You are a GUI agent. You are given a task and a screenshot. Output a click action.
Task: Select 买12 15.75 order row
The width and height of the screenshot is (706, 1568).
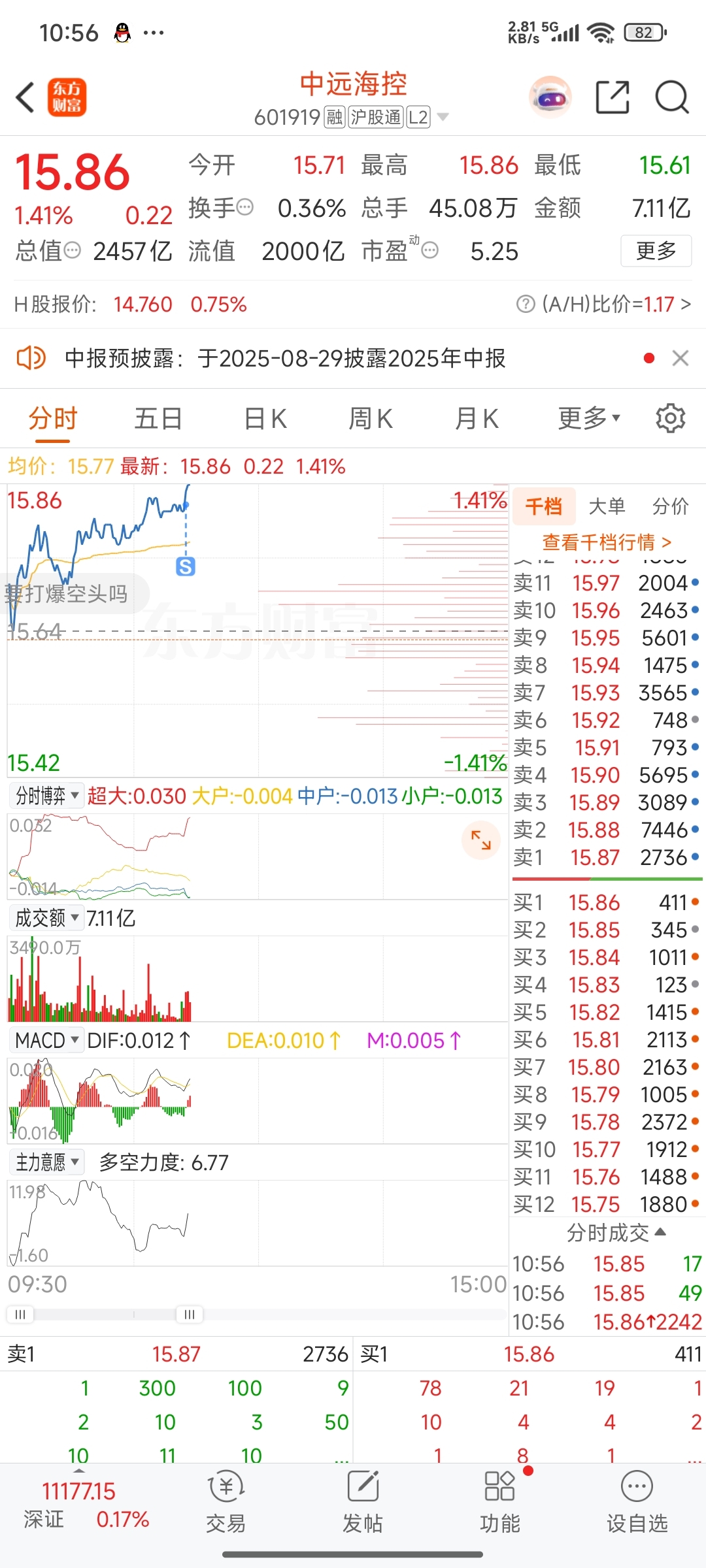tap(607, 1204)
